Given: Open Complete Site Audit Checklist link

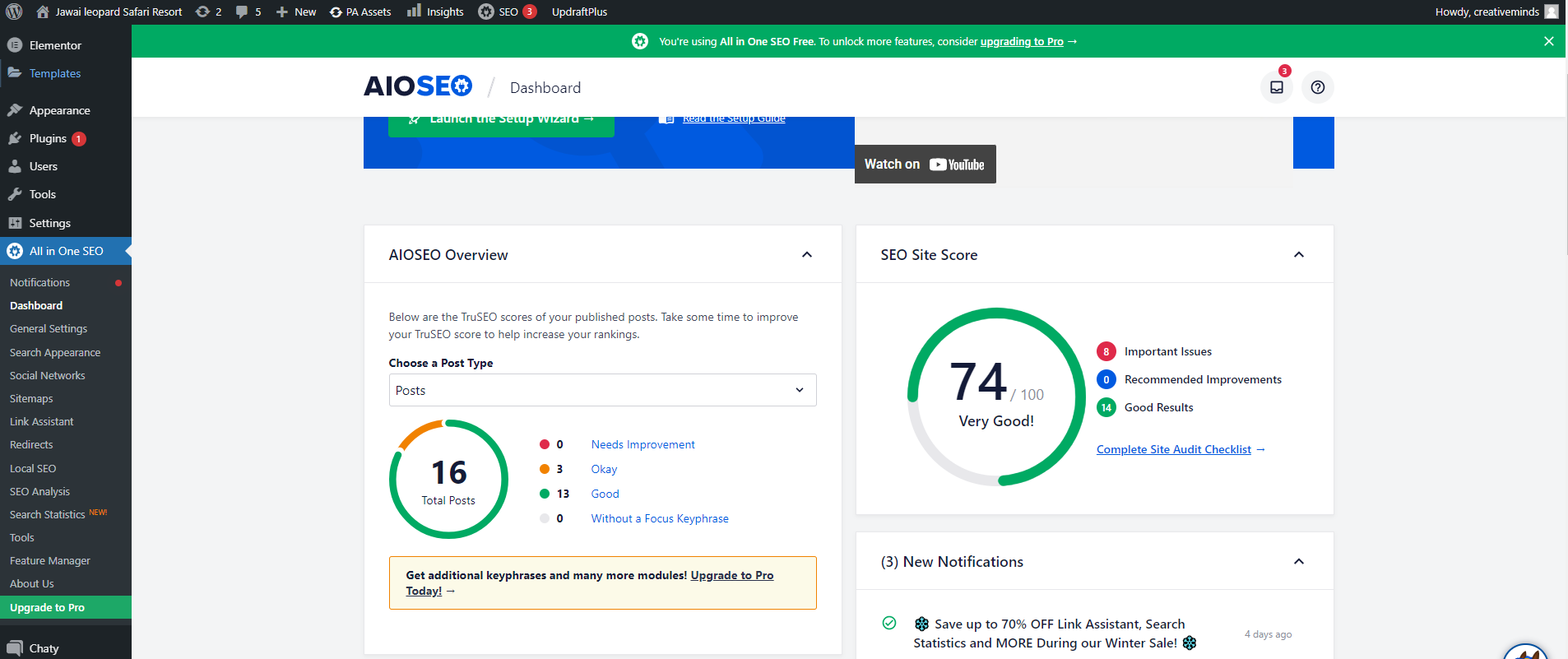Looking at the screenshot, I should (1174, 449).
